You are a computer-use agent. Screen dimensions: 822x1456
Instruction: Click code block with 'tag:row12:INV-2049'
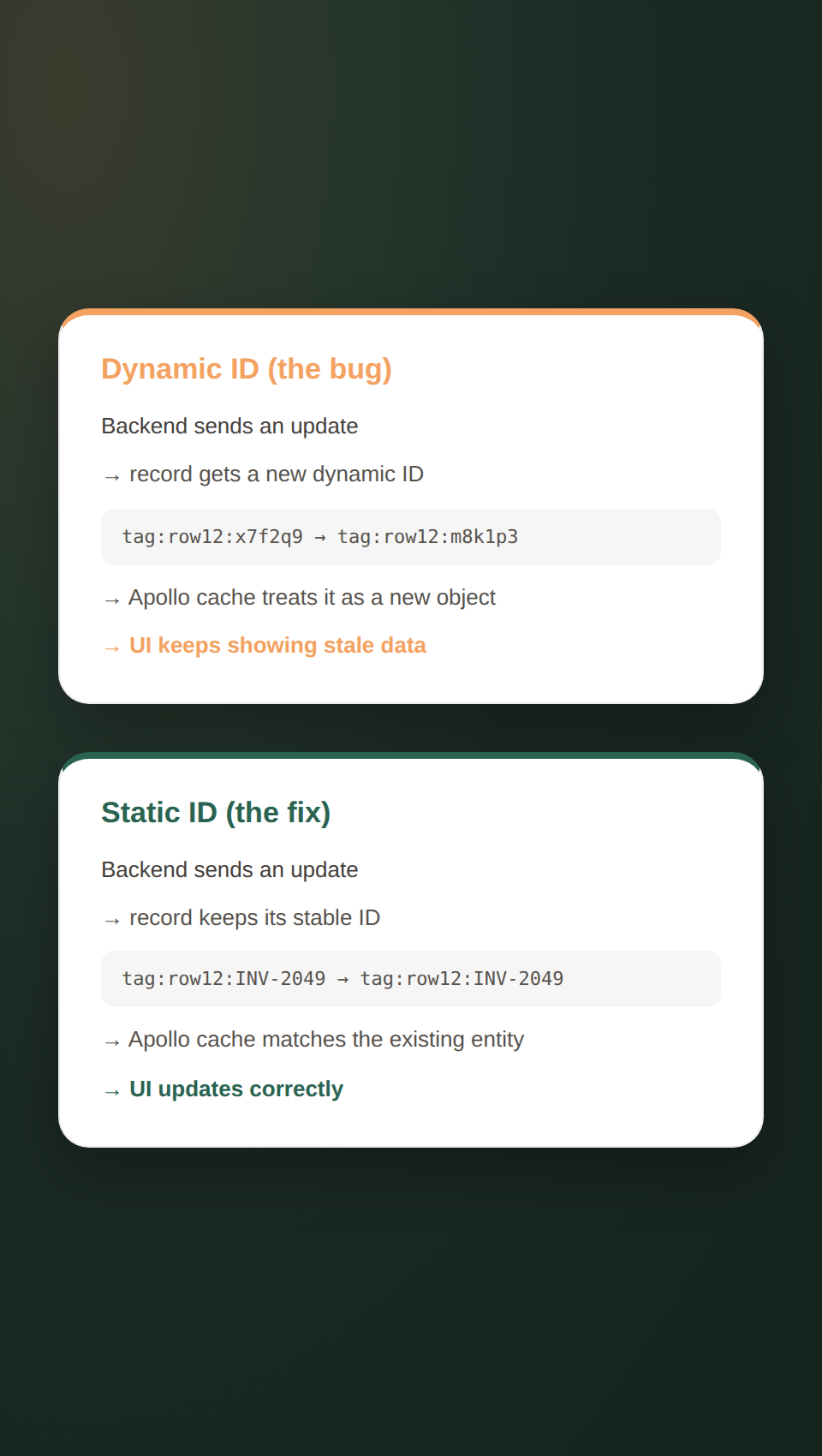click(x=411, y=979)
